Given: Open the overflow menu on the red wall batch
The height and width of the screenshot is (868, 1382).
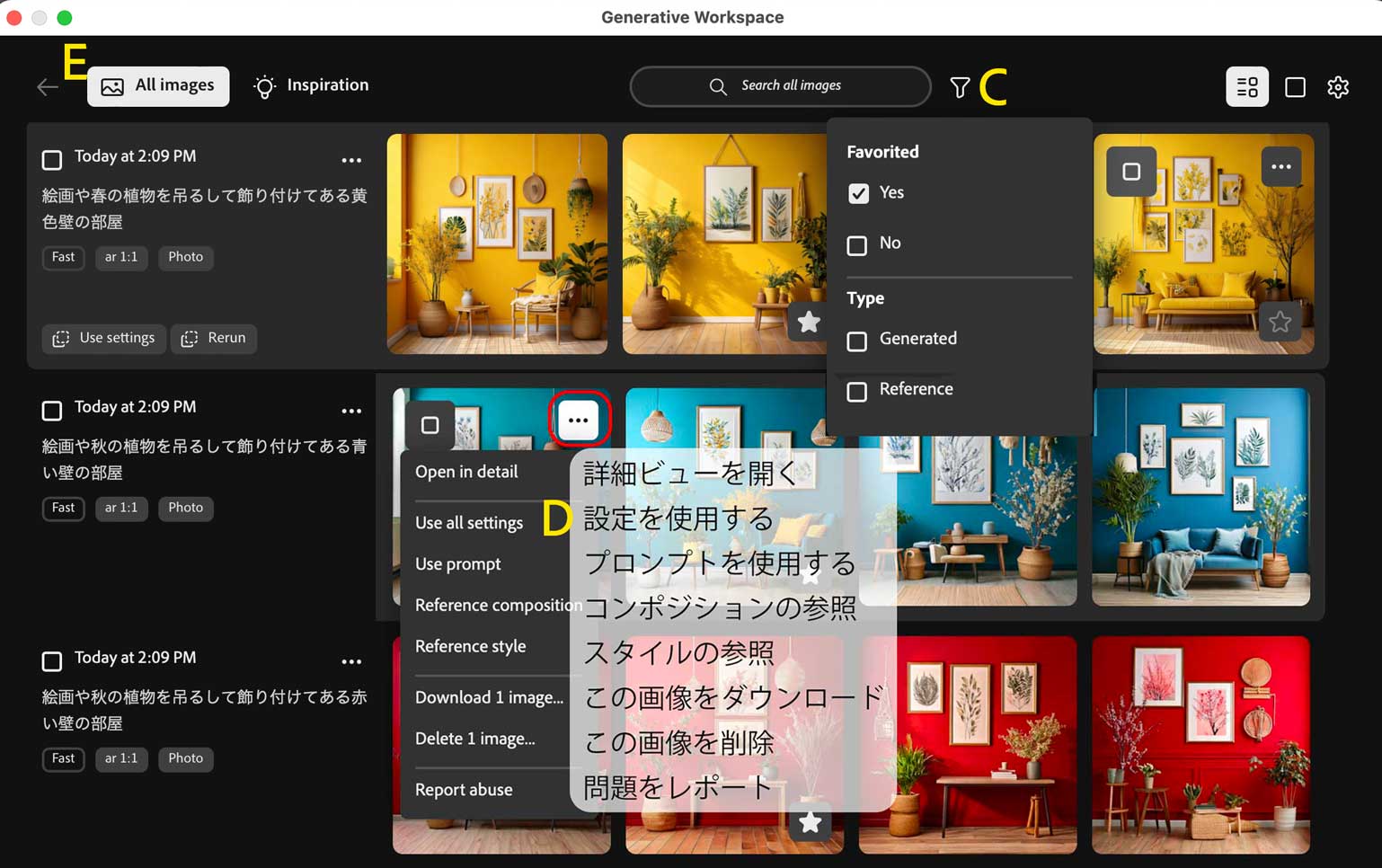Looking at the screenshot, I should [x=351, y=660].
